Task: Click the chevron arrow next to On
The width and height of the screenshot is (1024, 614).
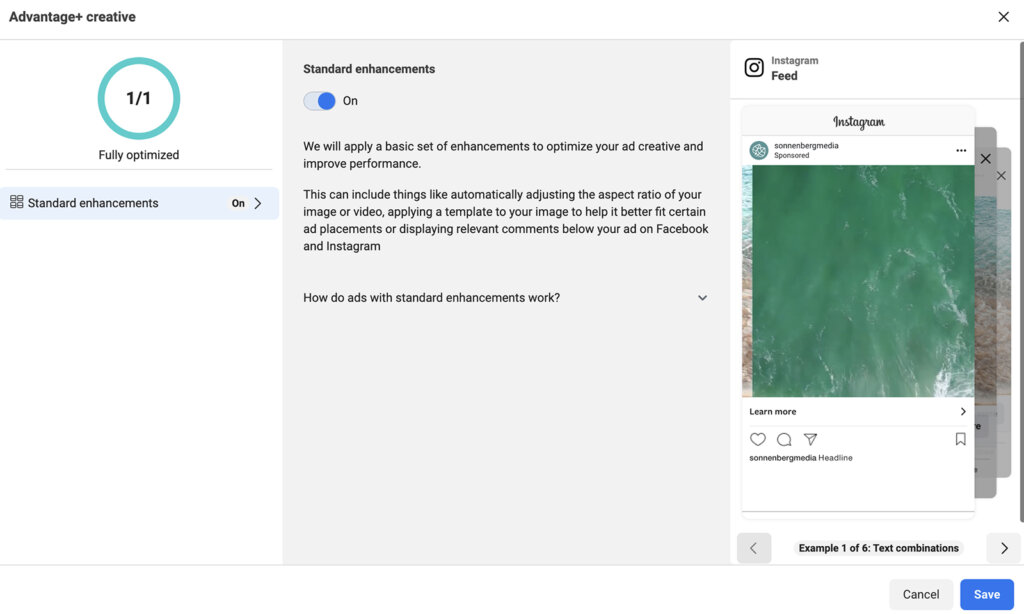Action: tap(258, 203)
